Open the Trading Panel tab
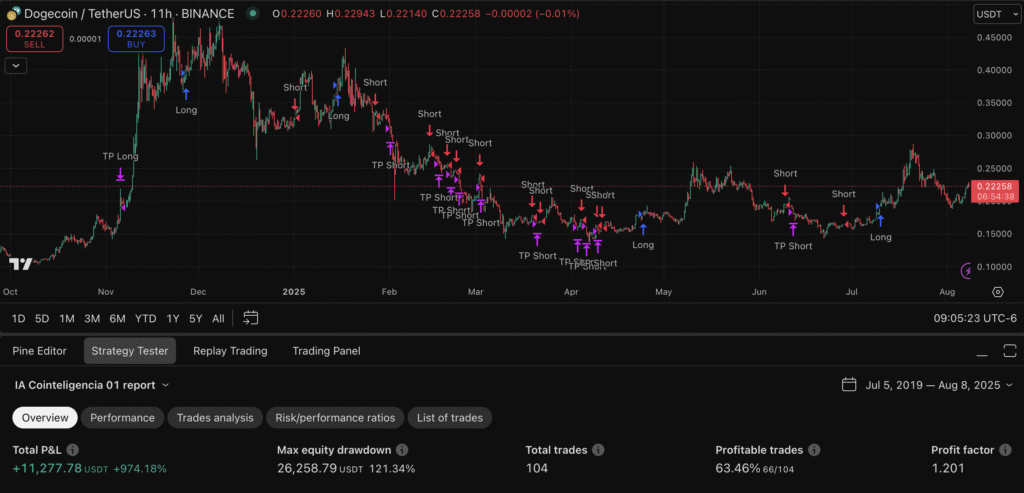This screenshot has width=1024, height=493. click(327, 351)
